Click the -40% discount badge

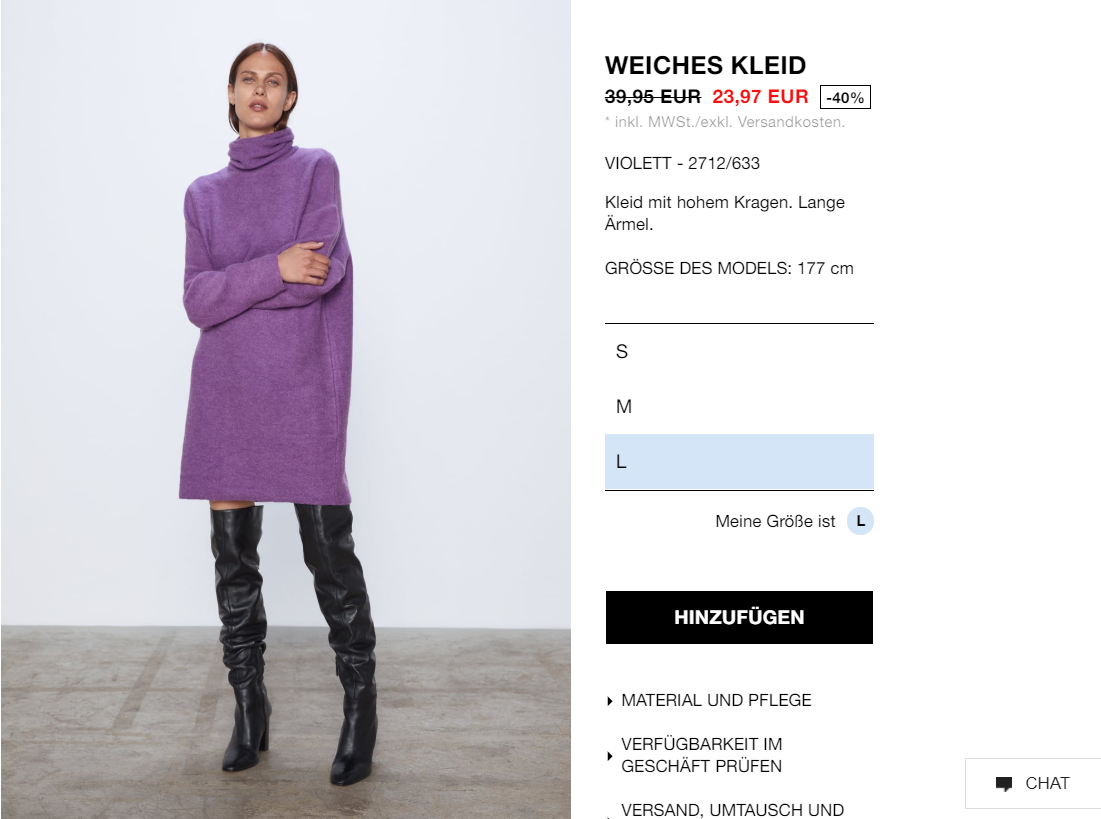pyautogui.click(x=845, y=98)
